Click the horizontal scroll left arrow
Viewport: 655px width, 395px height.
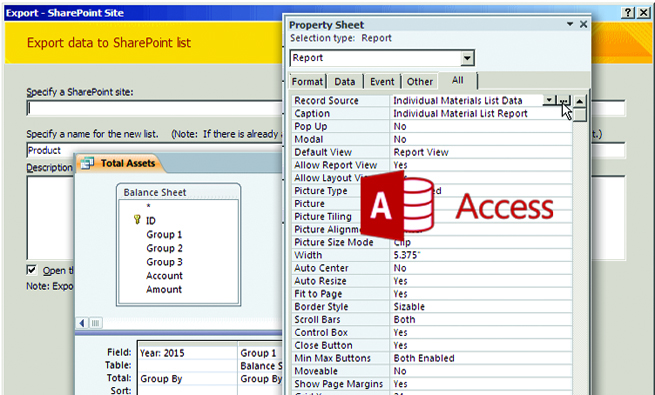[x=82, y=323]
